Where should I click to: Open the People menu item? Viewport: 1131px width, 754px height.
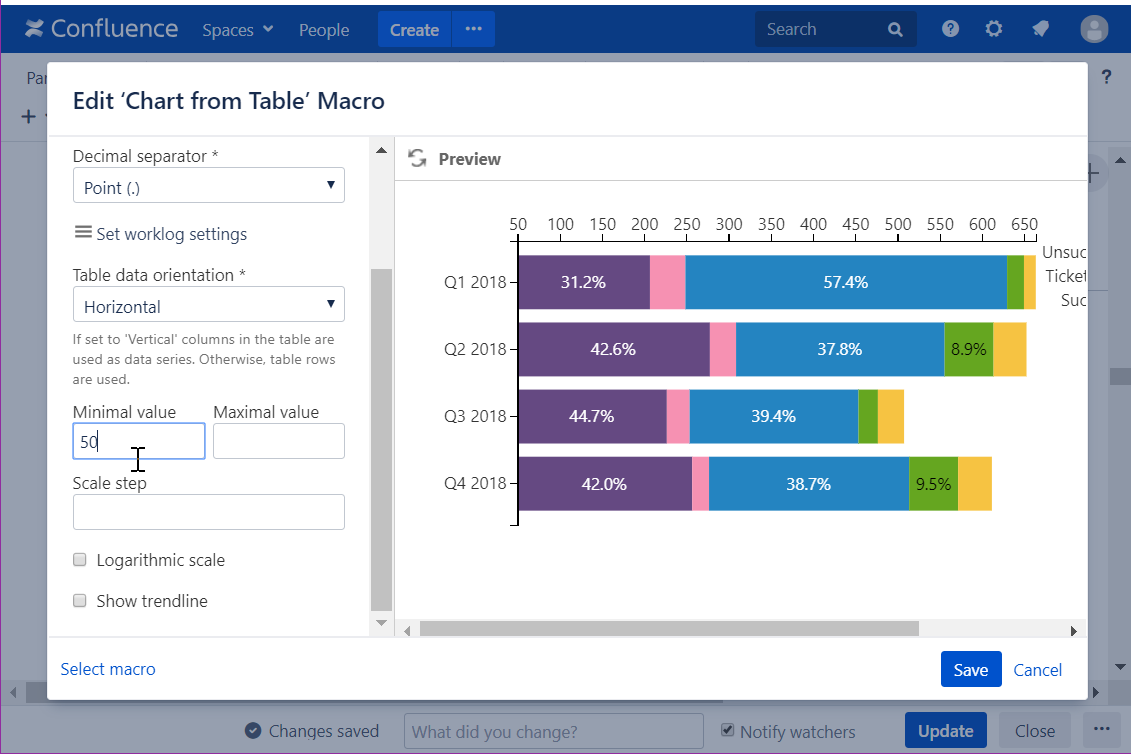[324, 30]
